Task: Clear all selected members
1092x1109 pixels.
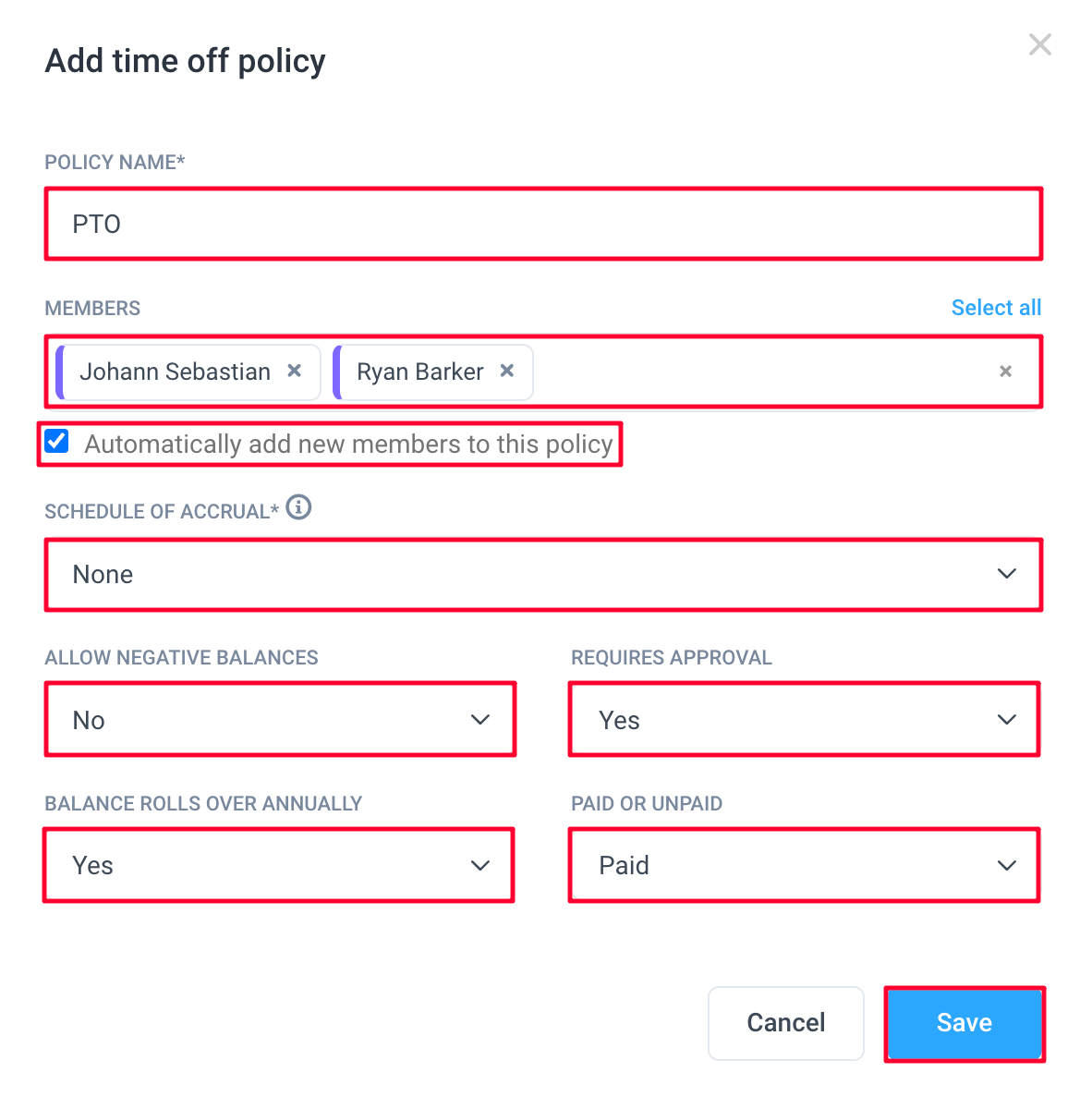Action: [x=1005, y=372]
